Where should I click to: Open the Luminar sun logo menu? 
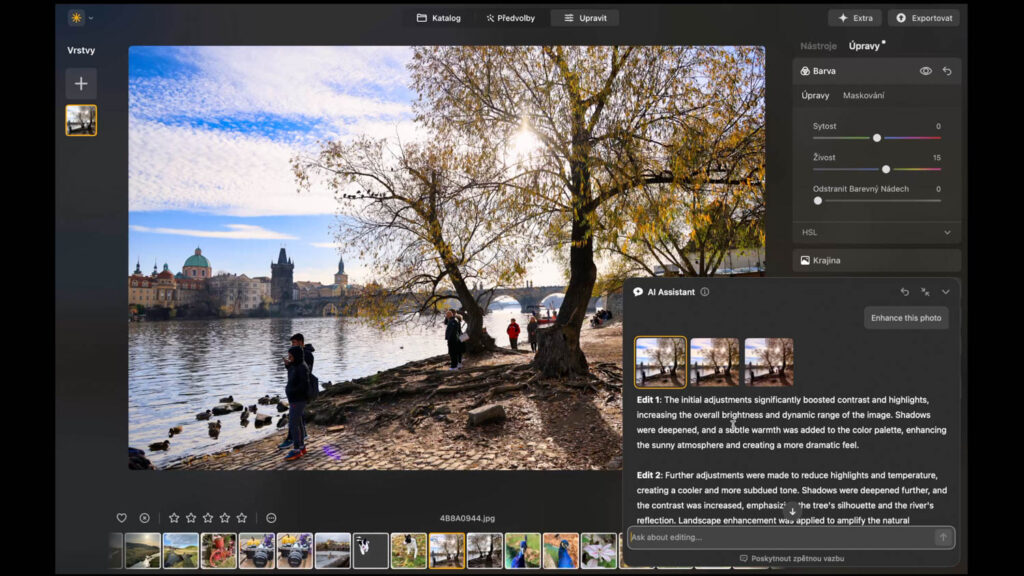[76, 18]
